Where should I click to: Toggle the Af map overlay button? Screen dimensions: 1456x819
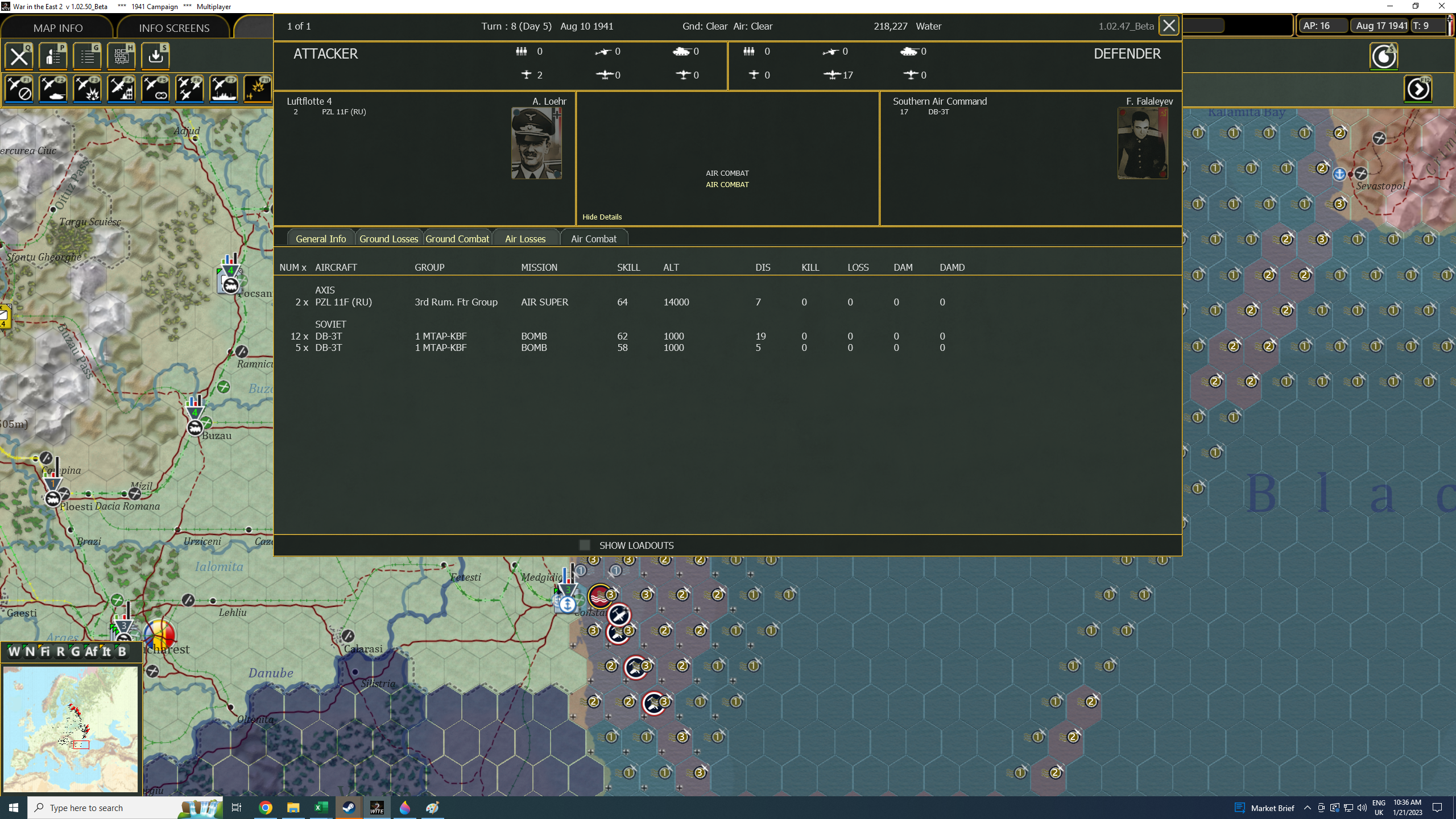(91, 652)
